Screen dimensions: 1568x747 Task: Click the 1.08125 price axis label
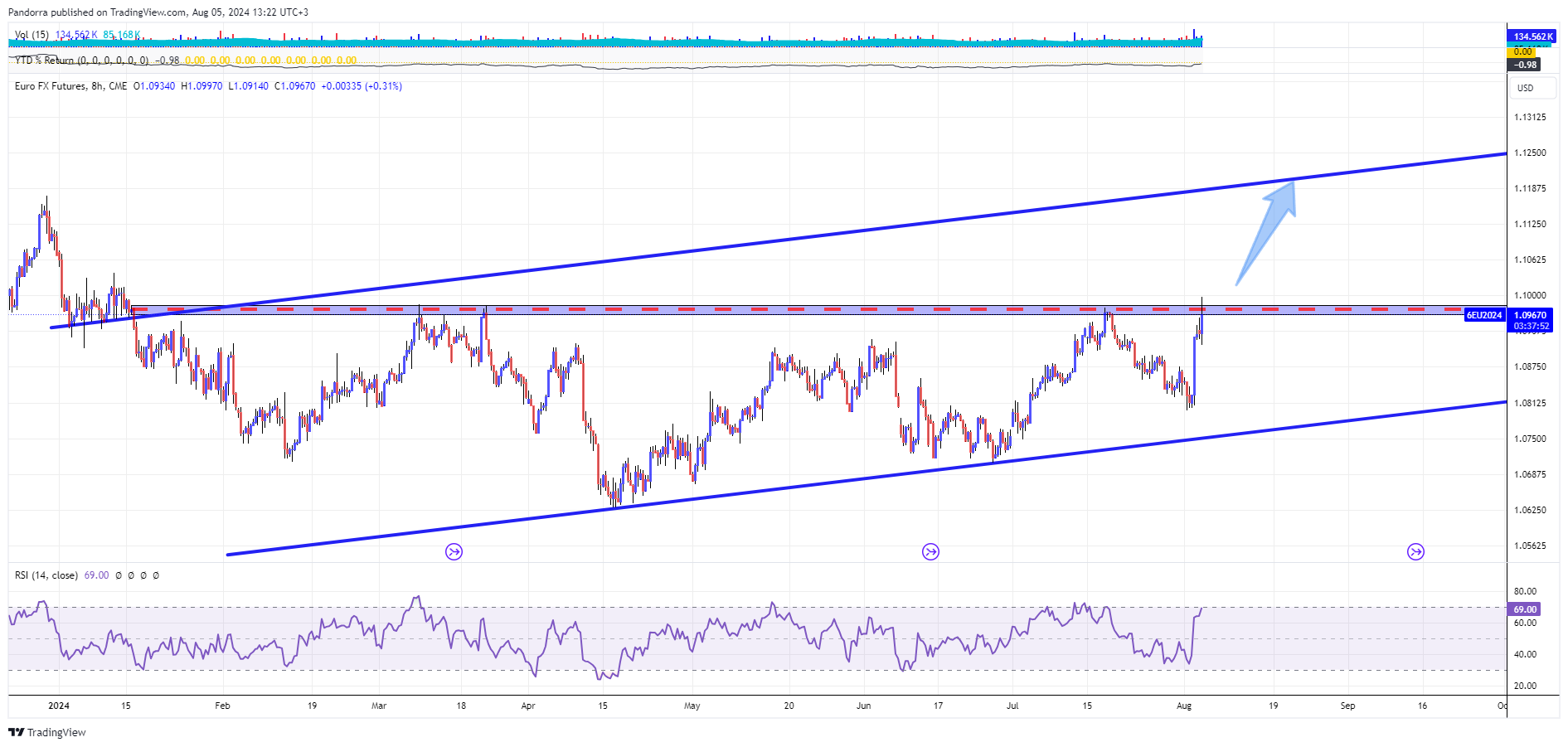coord(1530,403)
